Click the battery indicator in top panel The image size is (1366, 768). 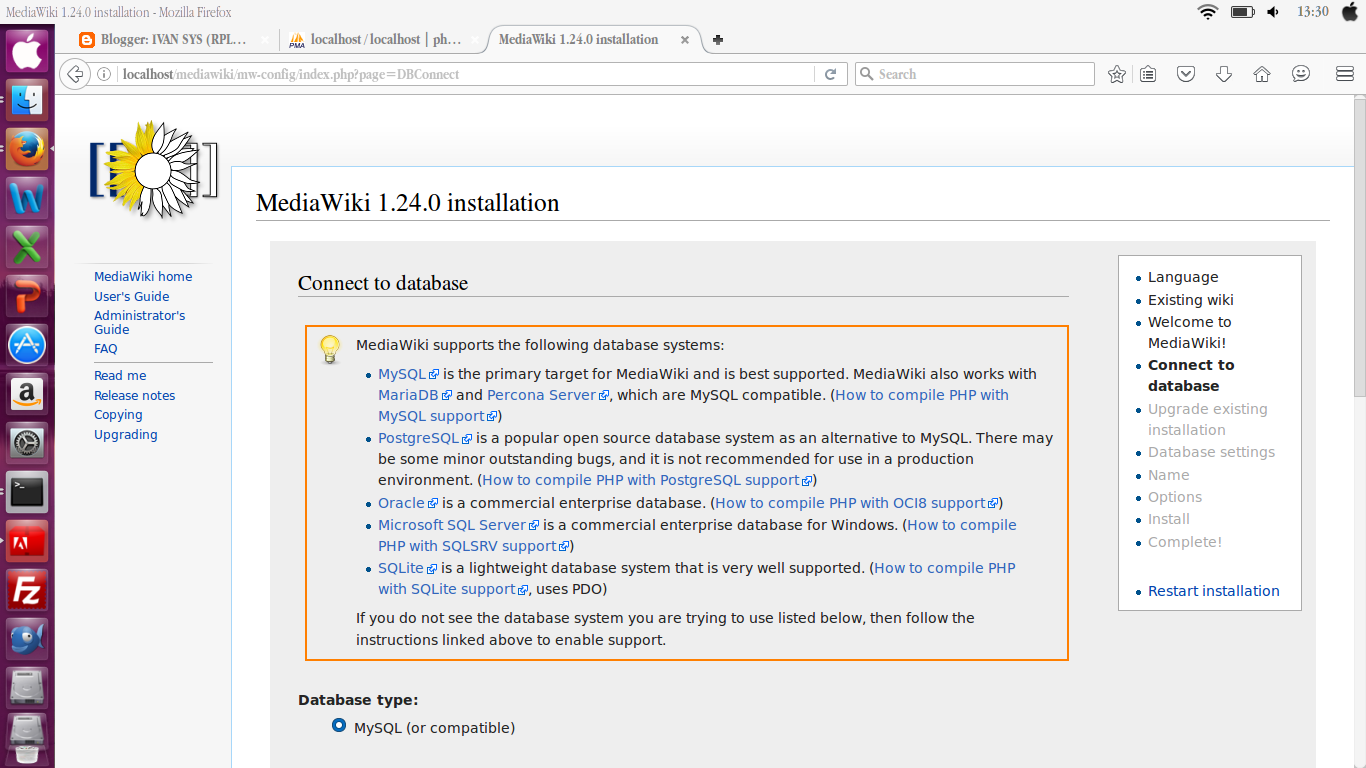[x=1242, y=12]
